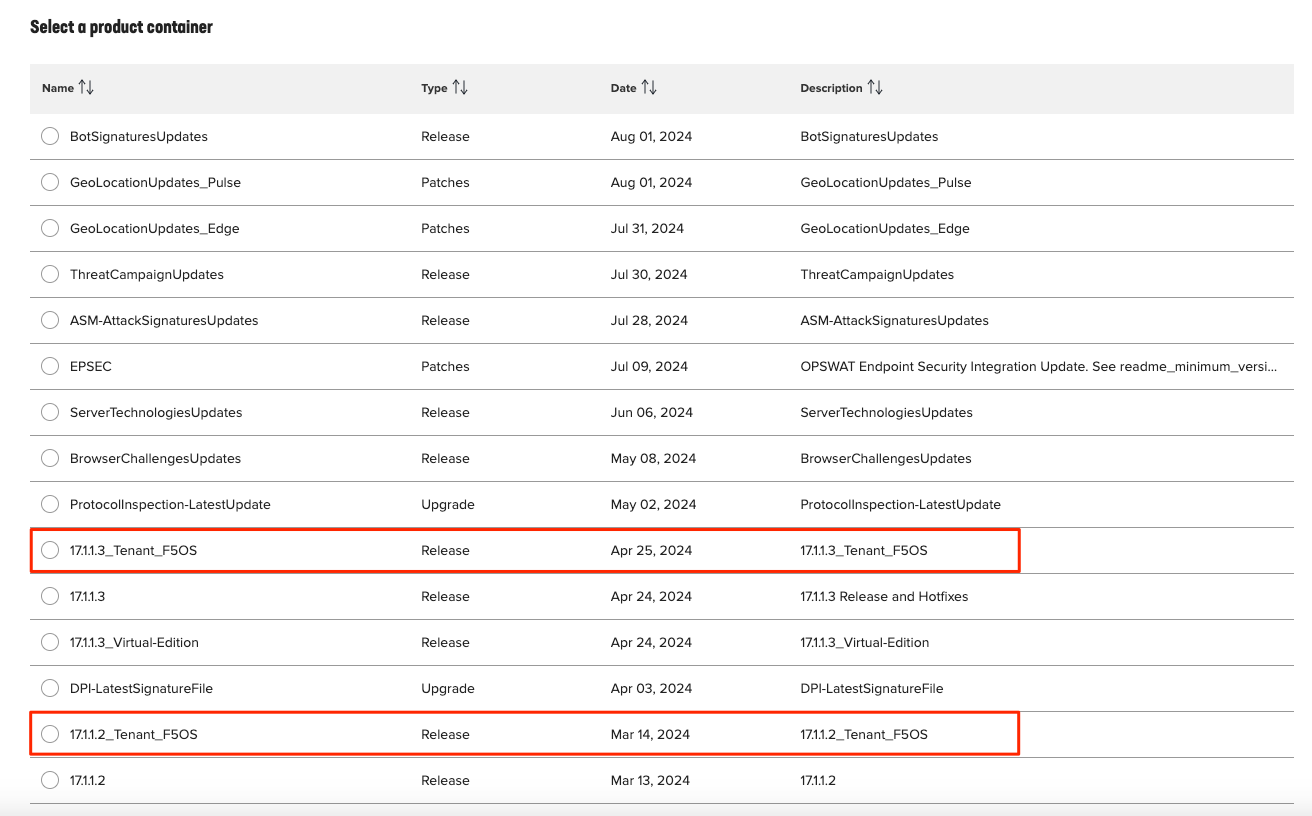This screenshot has width=1312, height=816.
Task: Click the Date column header label
Action: pos(623,88)
